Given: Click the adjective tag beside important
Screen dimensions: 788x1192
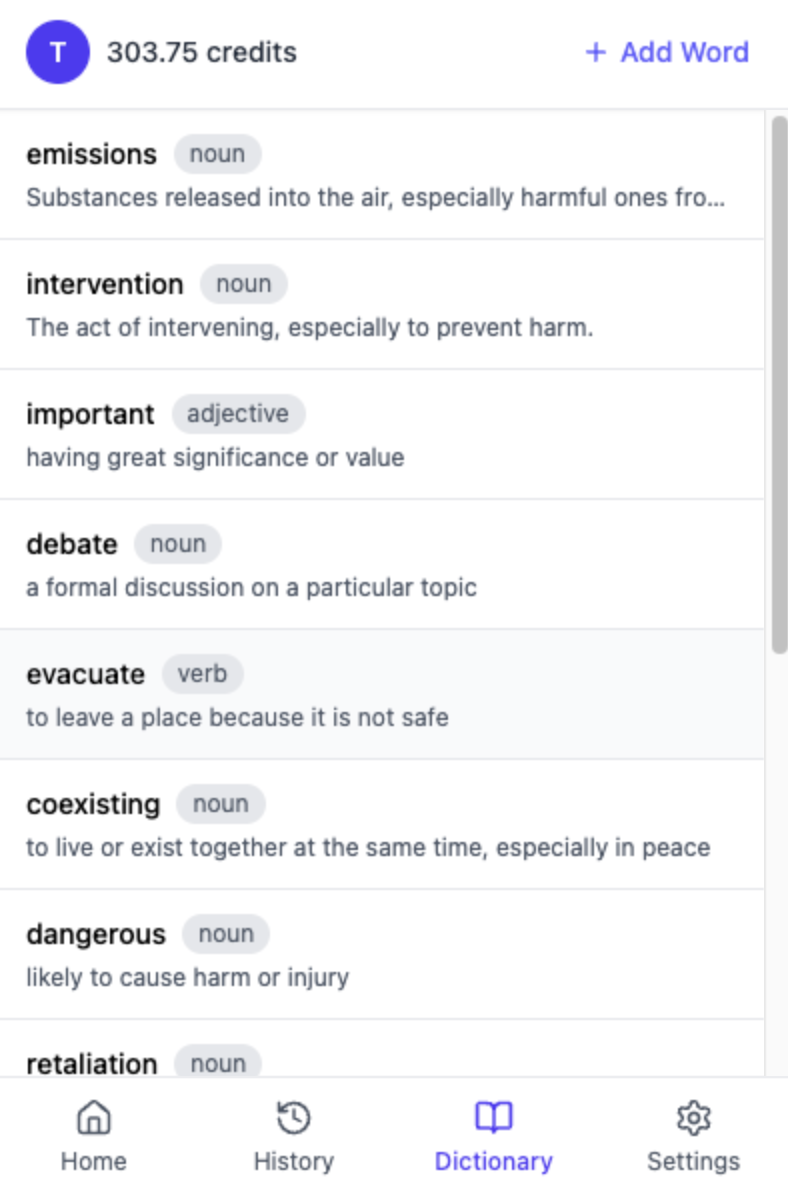Looking at the screenshot, I should click(x=239, y=413).
